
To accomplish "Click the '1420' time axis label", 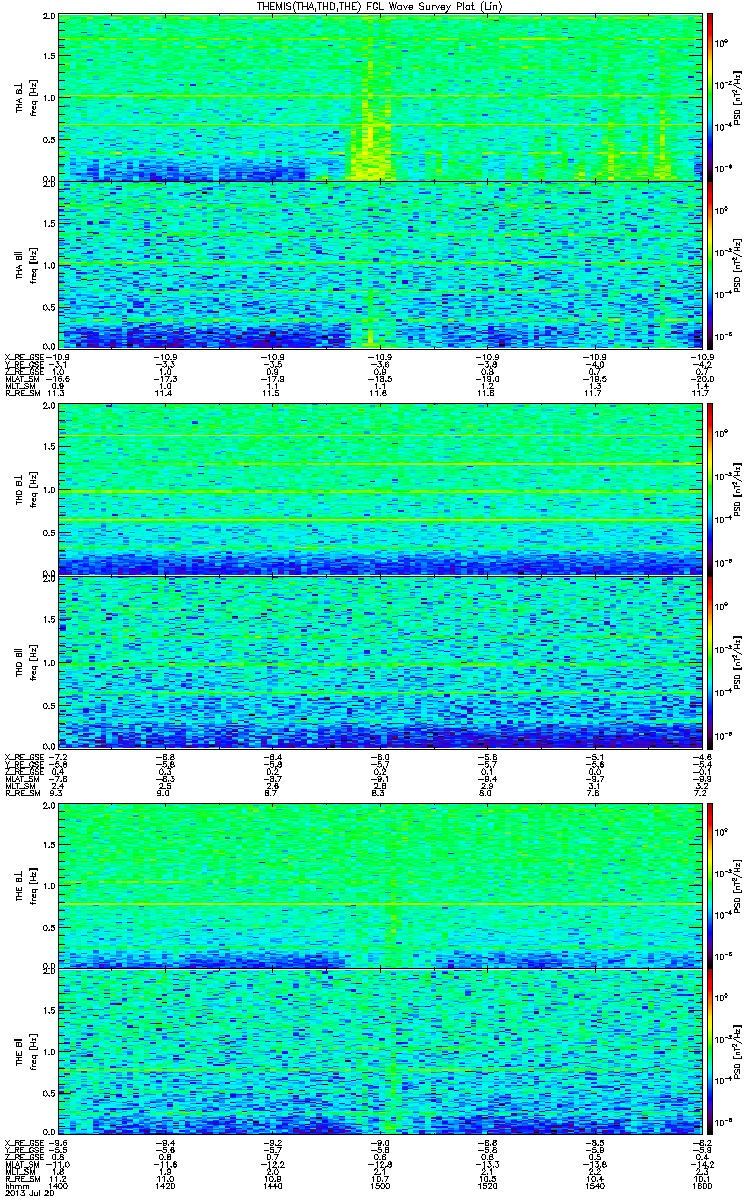I will click(166, 1188).
